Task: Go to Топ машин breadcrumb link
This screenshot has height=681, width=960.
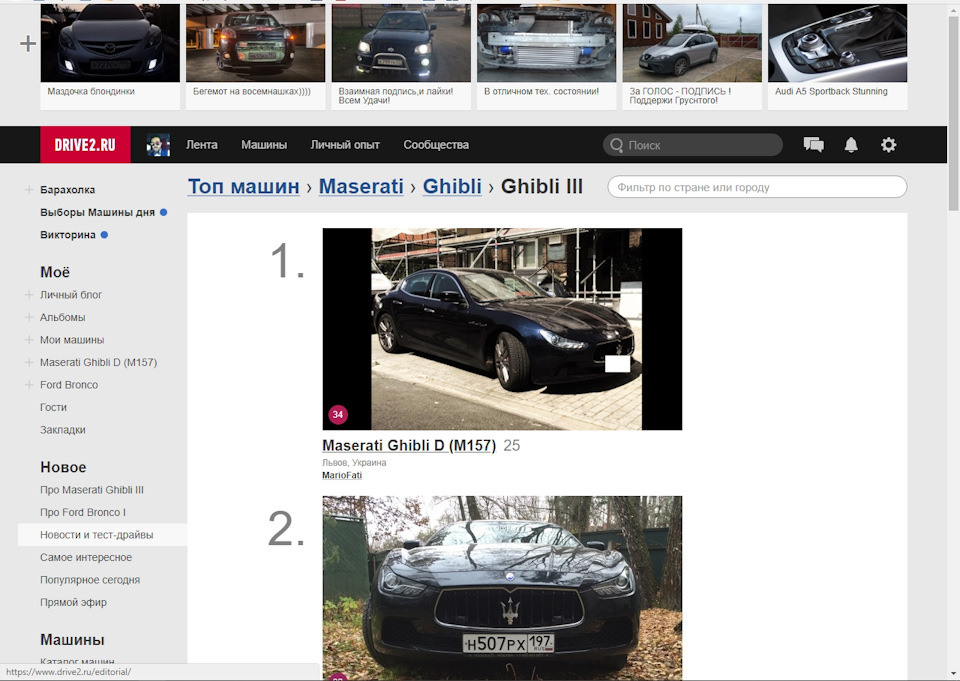Action: coord(244,186)
